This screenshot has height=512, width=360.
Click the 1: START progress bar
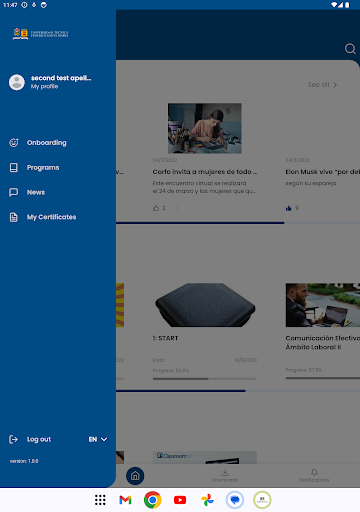[205, 379]
